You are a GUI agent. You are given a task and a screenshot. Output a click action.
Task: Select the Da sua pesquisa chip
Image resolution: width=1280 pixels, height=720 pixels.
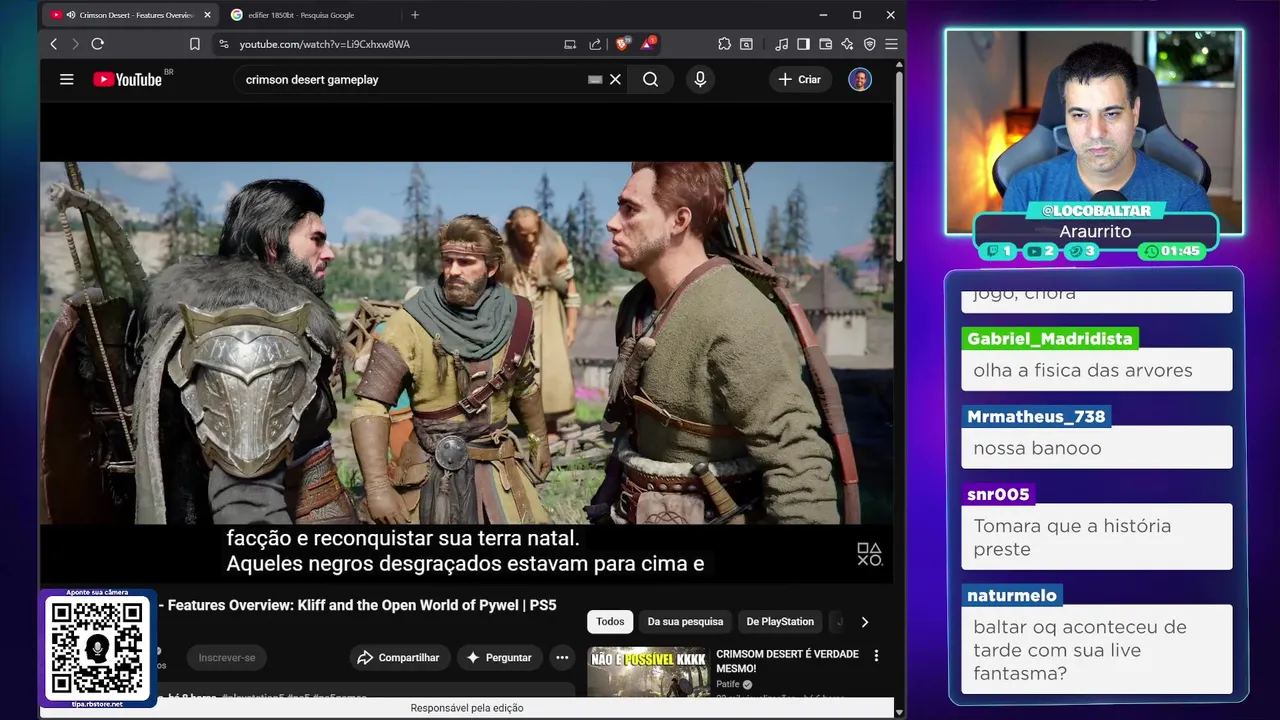click(x=685, y=621)
